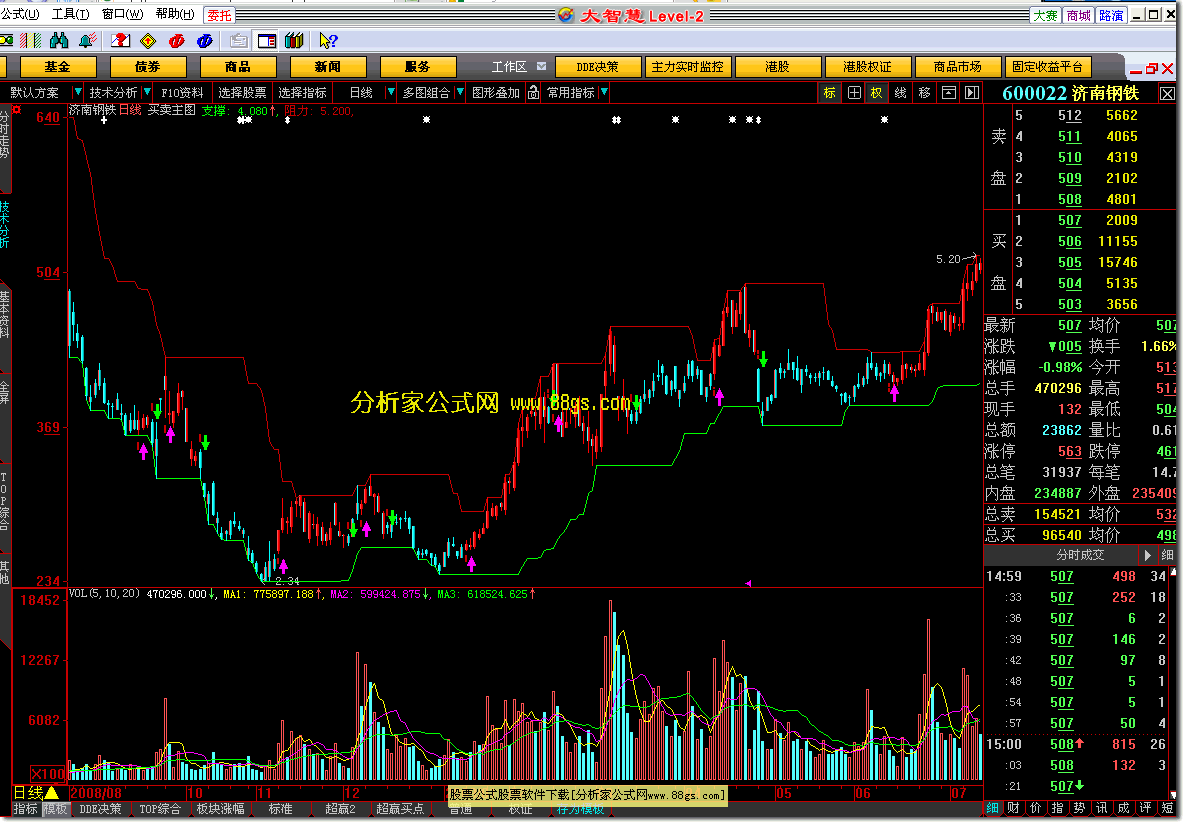Open the 日线 period dropdown arrow

[390, 92]
